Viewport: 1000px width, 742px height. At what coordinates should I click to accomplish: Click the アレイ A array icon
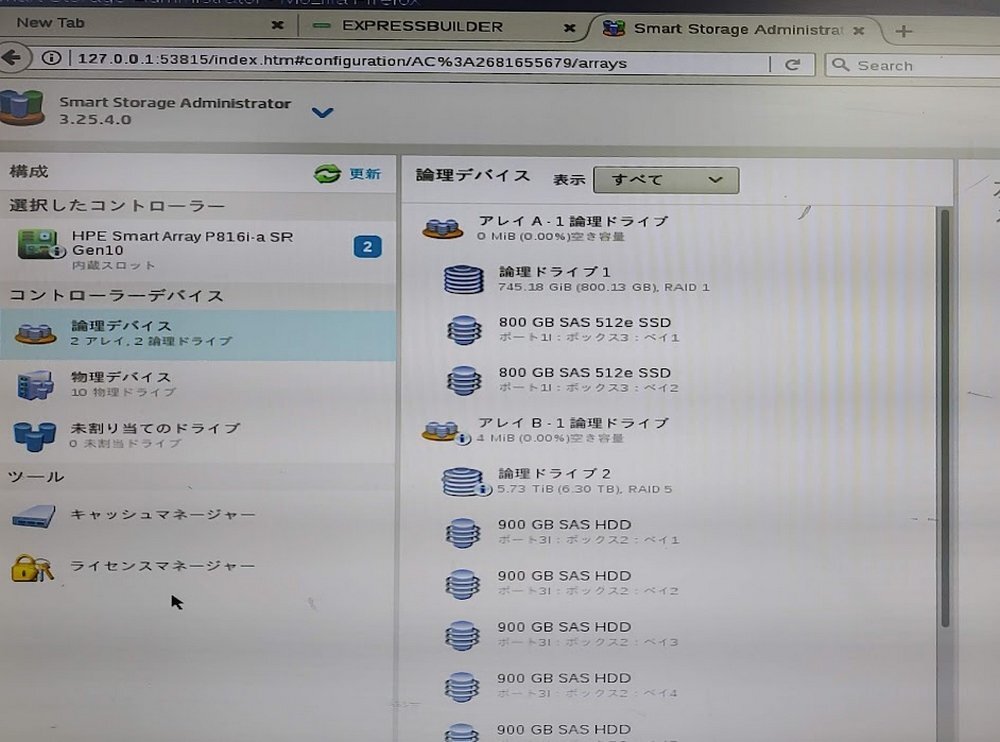442,228
